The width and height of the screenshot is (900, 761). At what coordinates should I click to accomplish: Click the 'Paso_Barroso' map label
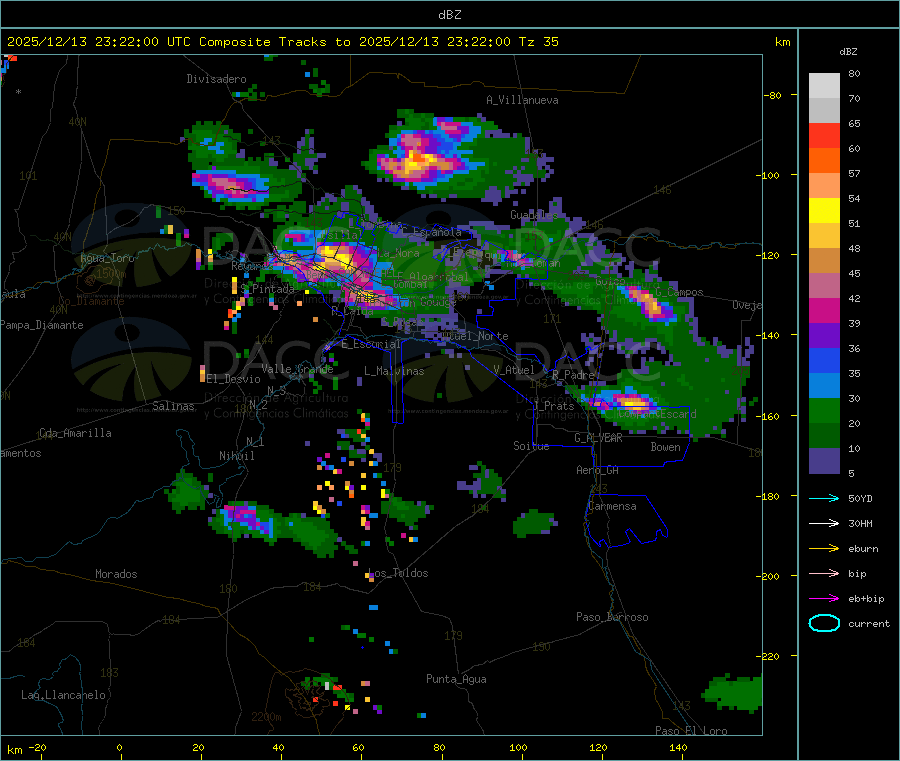pos(612,617)
